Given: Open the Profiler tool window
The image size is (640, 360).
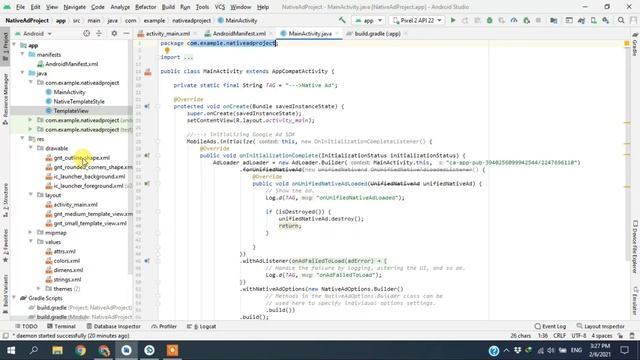Looking at the screenshot, I should pos(164,327).
